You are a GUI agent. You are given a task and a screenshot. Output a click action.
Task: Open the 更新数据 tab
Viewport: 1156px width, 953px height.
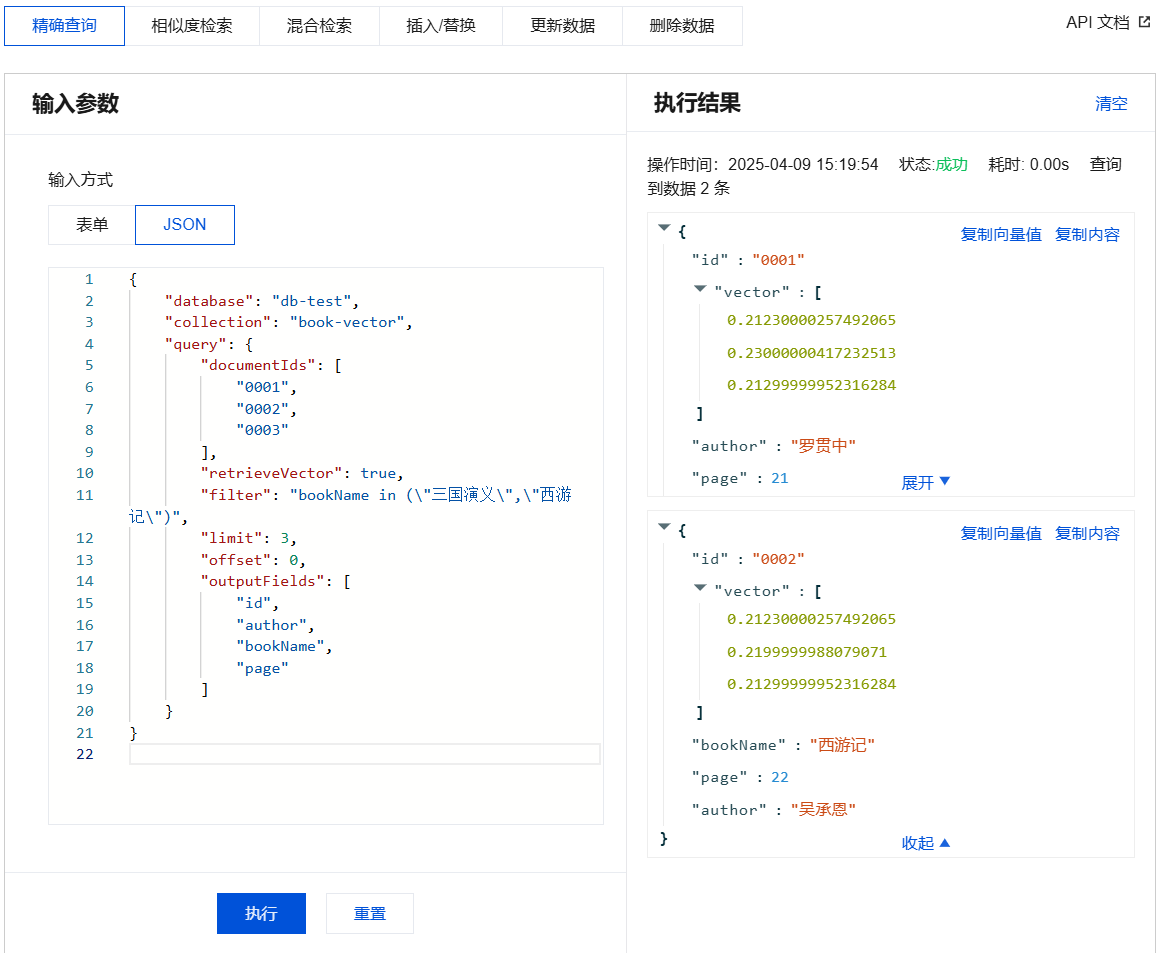pyautogui.click(x=562, y=26)
